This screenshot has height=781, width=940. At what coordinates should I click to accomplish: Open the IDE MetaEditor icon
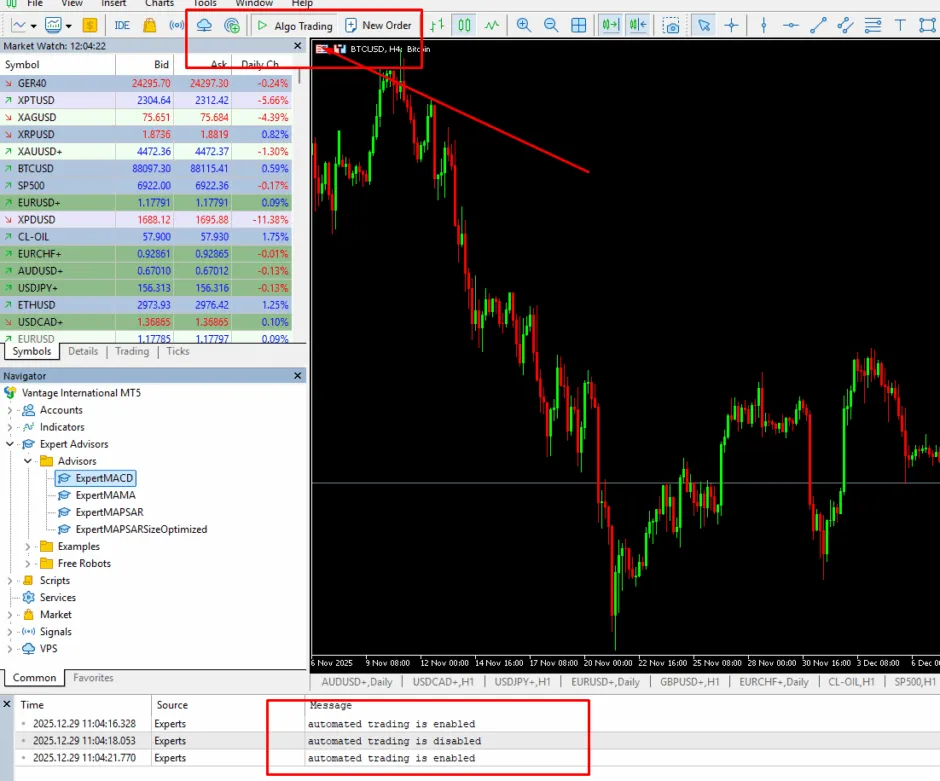click(x=122, y=25)
